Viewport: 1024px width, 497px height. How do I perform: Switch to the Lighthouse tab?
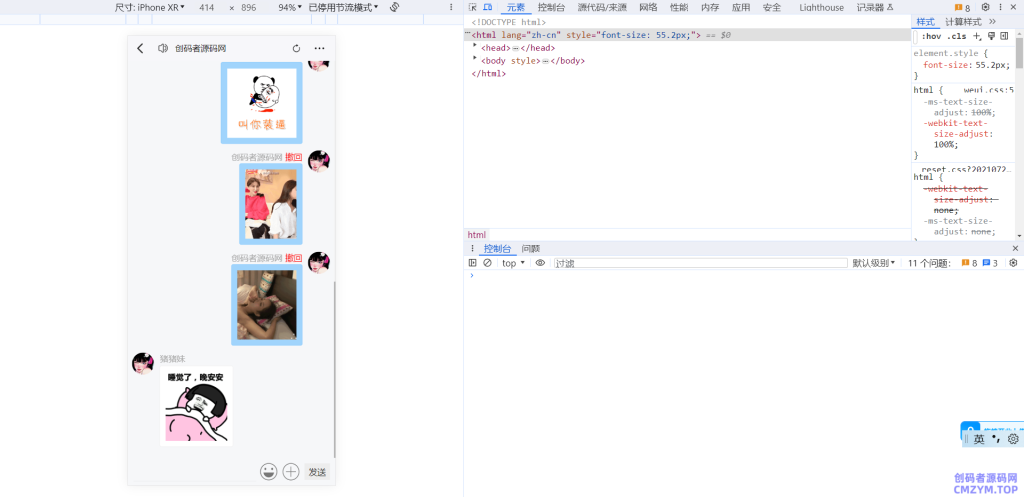click(821, 7)
